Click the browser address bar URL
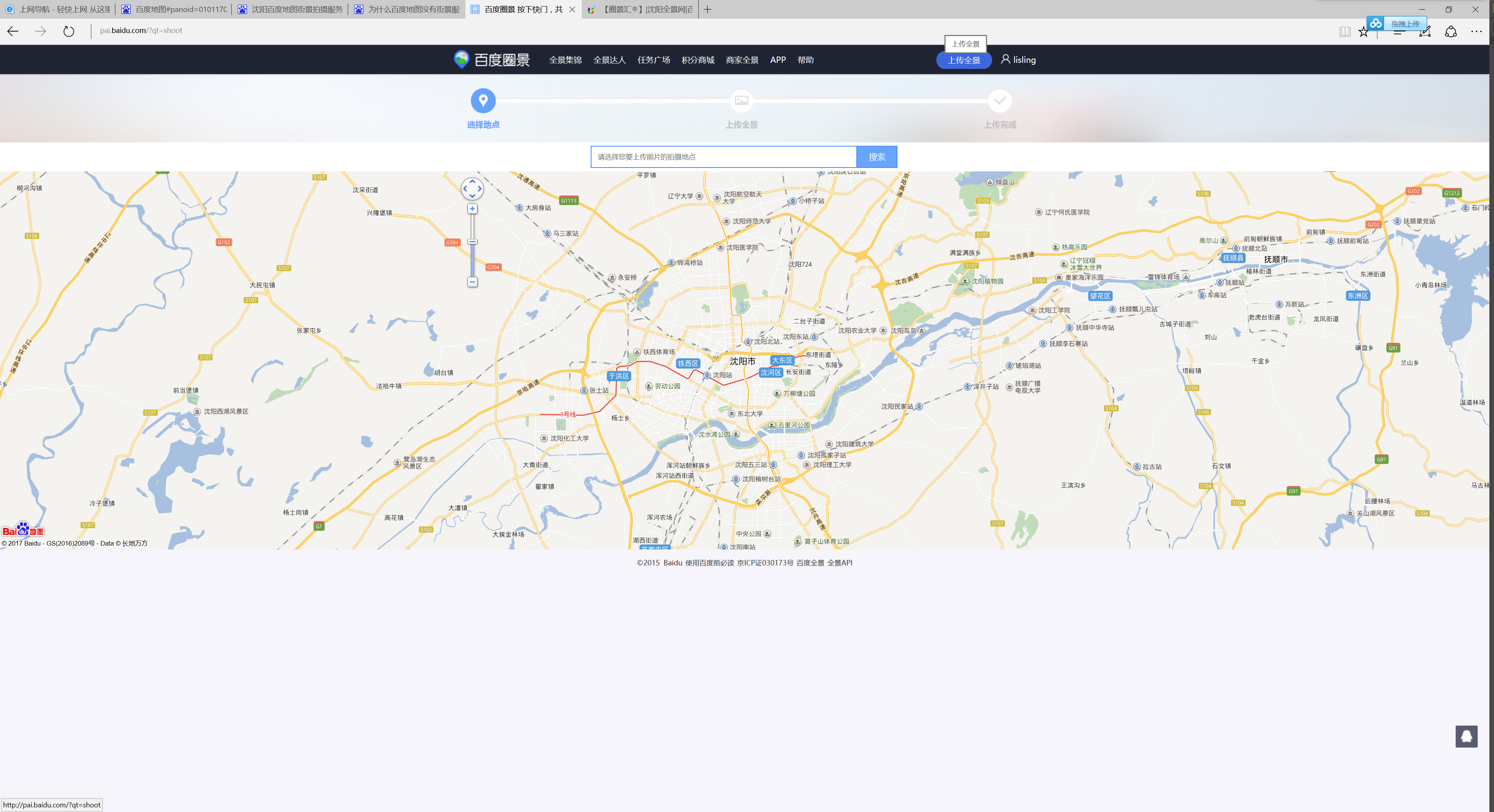Screen dimensions: 1494x812 point(141,31)
